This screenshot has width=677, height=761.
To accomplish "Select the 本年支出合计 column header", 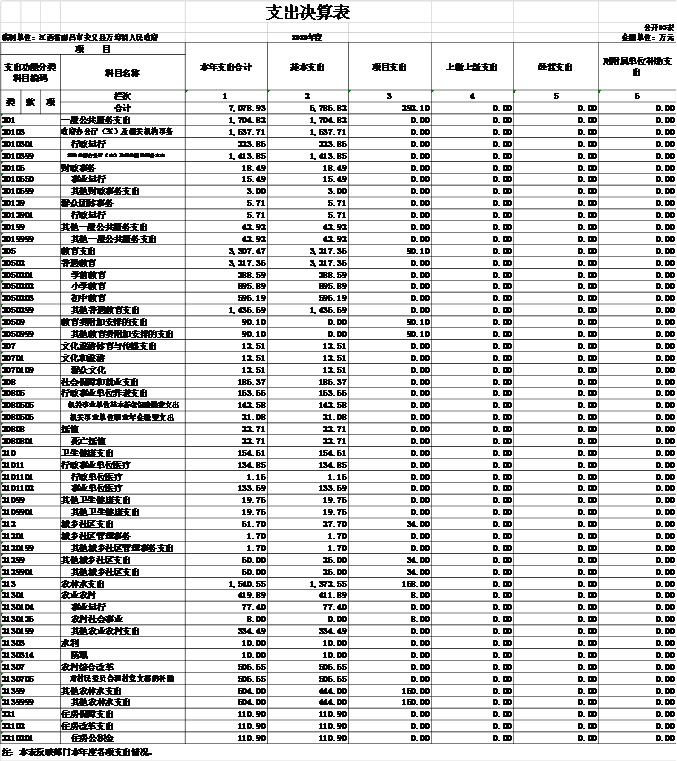I will 226,67.
